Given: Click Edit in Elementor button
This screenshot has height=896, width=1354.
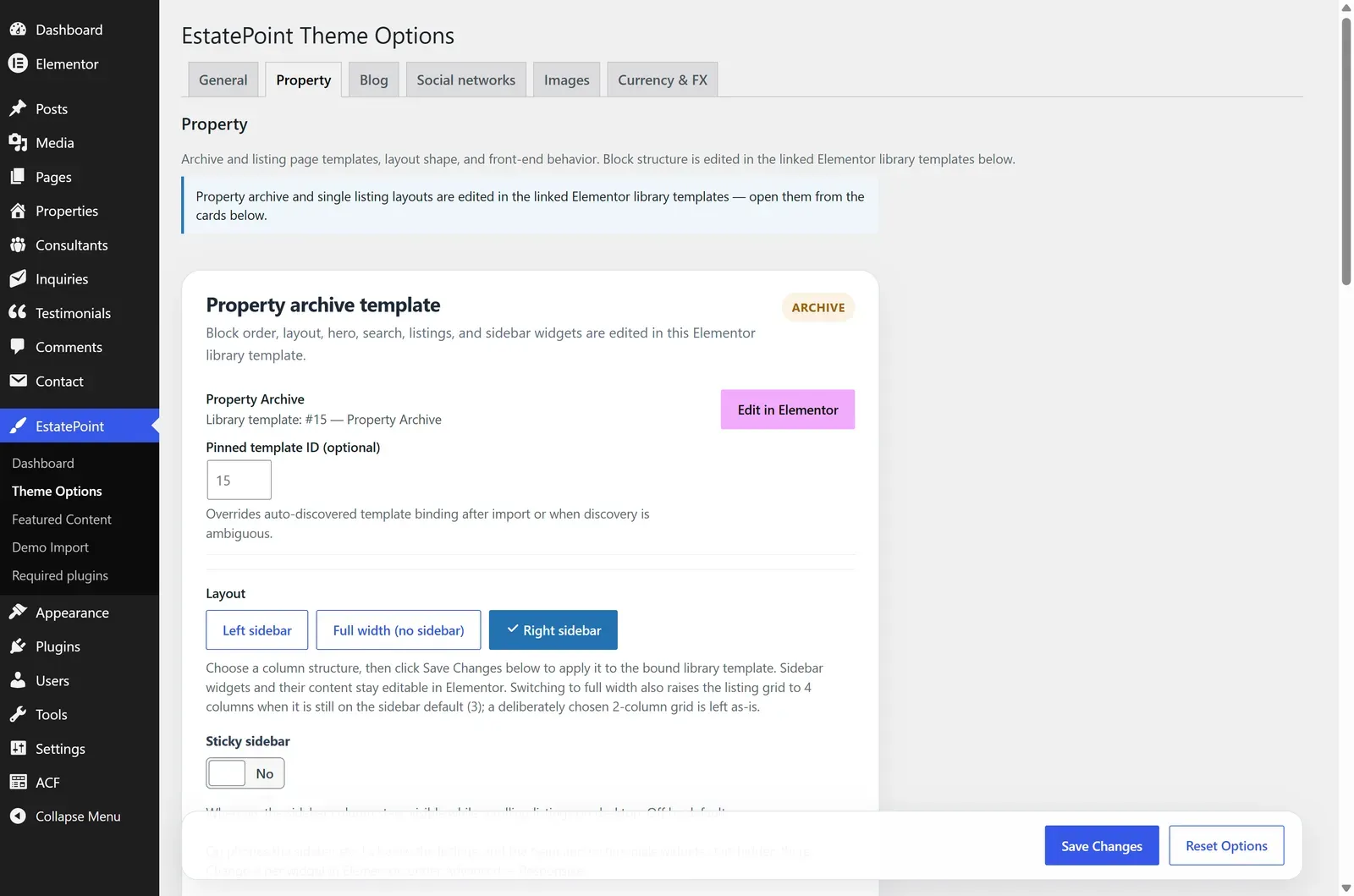Looking at the screenshot, I should click(x=788, y=410).
